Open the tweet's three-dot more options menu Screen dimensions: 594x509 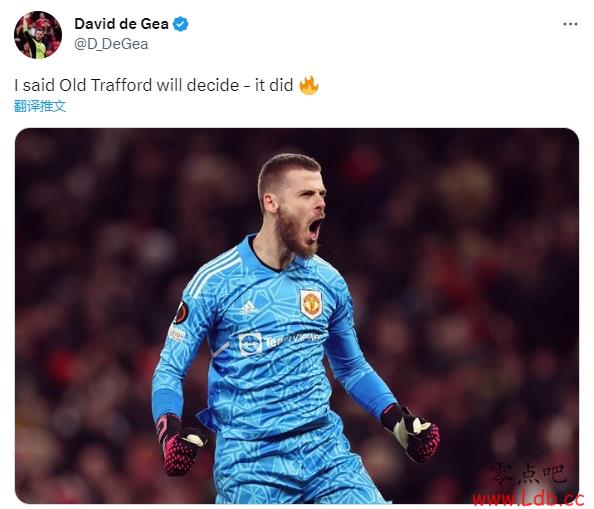[x=570, y=24]
